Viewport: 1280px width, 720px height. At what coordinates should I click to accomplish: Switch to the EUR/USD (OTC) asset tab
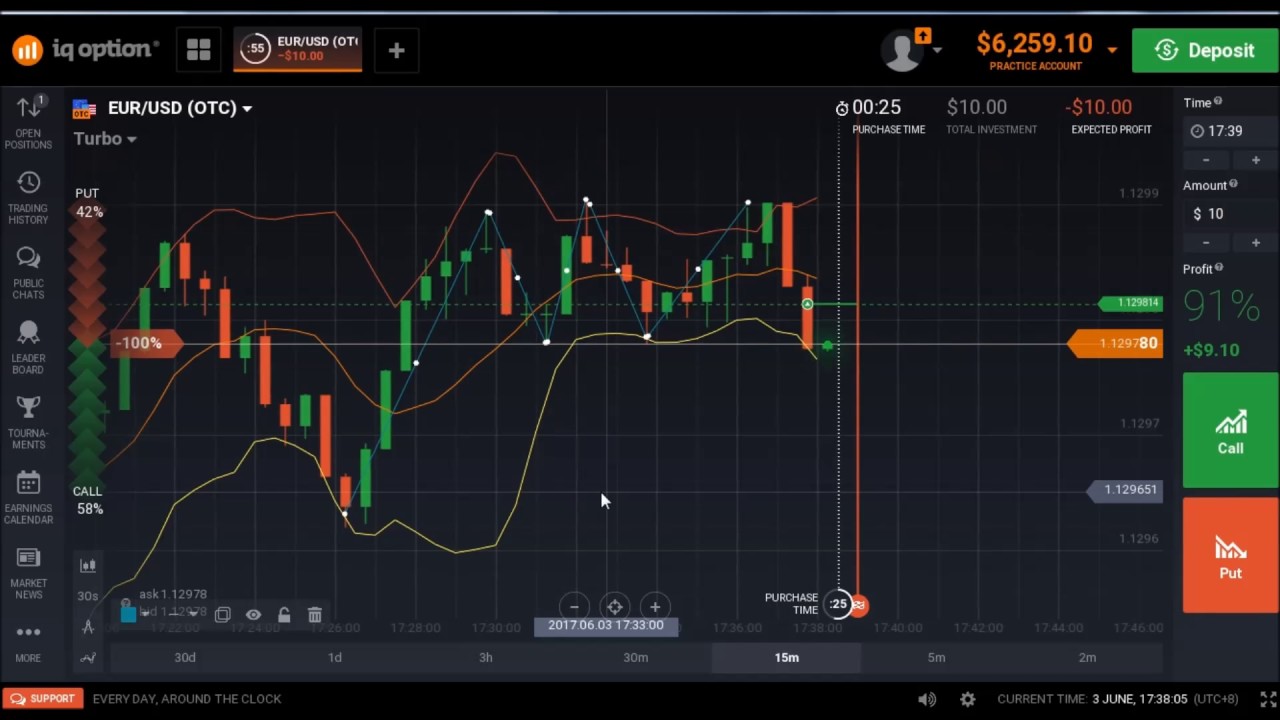(x=298, y=49)
